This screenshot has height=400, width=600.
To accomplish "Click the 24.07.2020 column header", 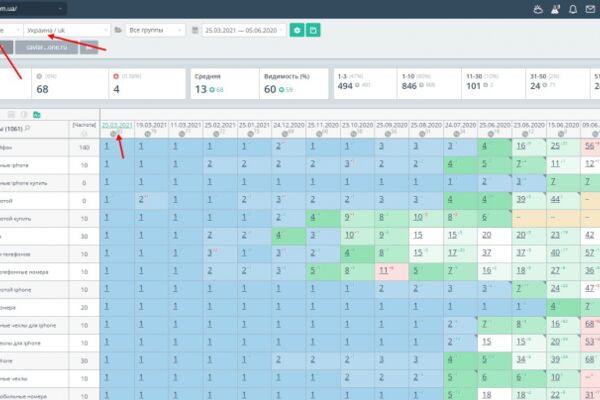I will 460,125.
